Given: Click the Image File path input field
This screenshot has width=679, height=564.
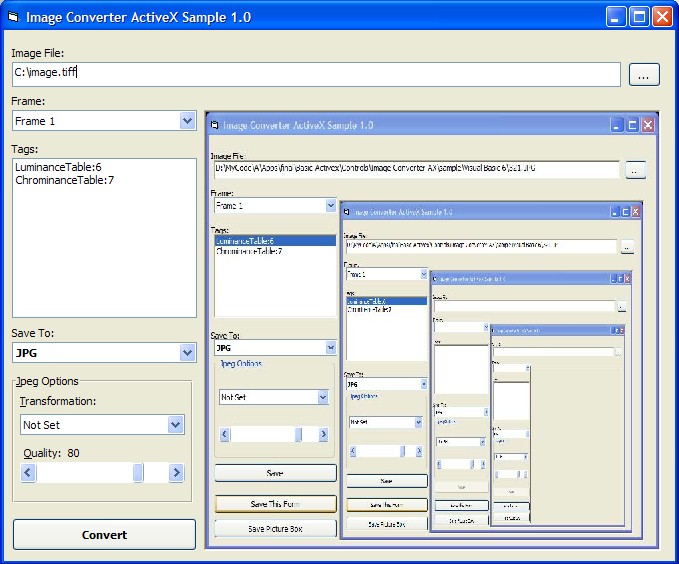Looking at the screenshot, I should point(316,74).
